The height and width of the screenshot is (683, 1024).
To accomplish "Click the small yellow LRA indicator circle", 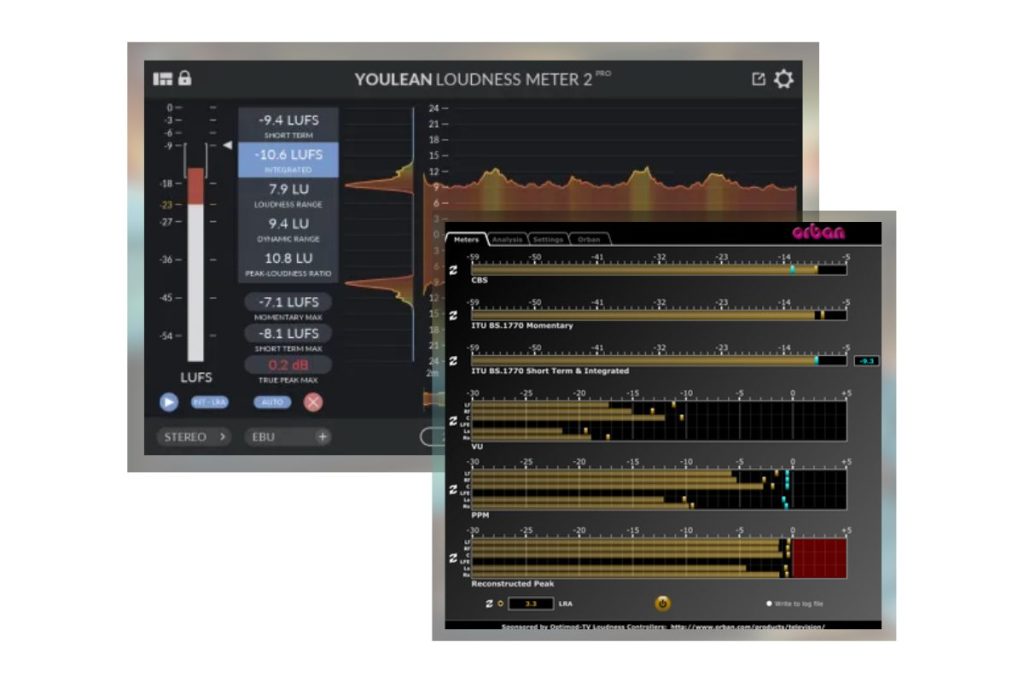I will coord(501,603).
